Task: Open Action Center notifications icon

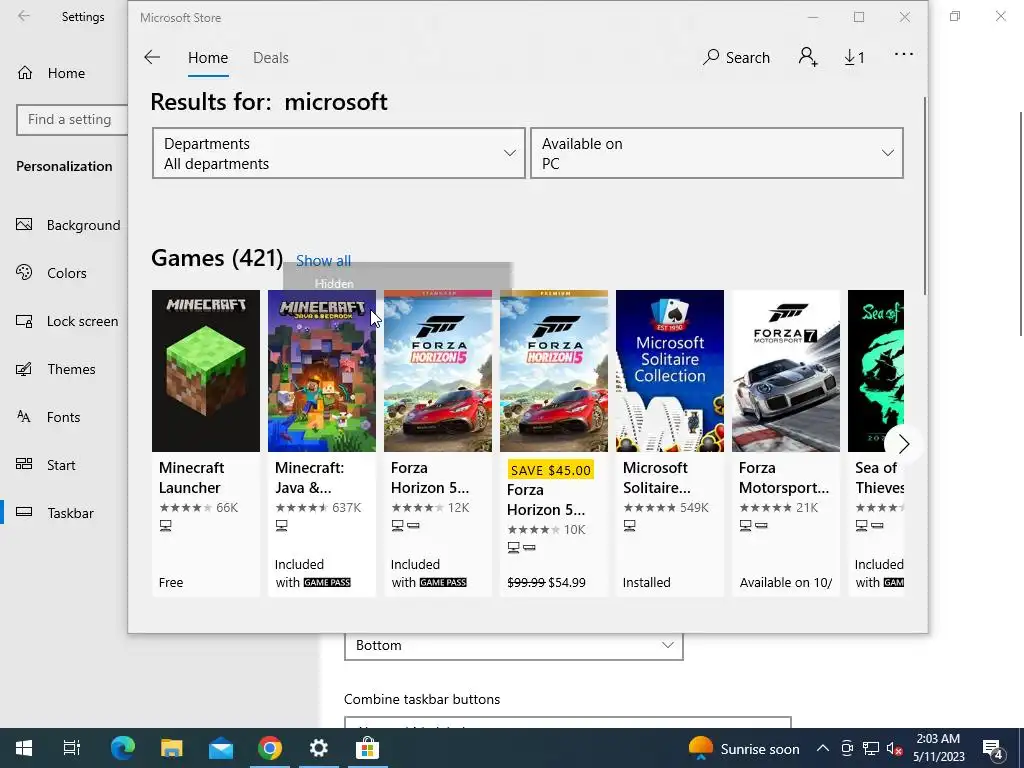Action: click(993, 748)
